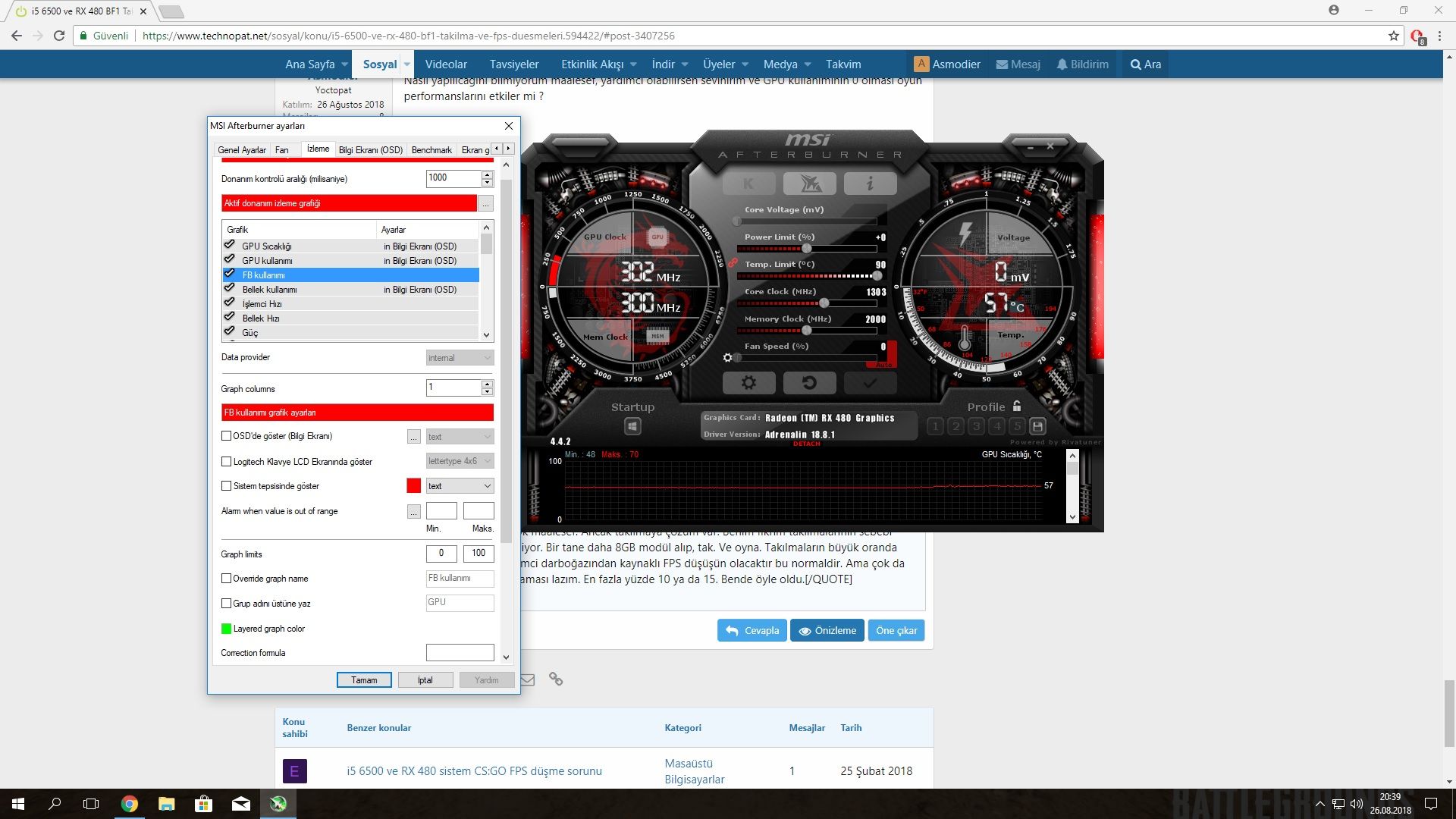1456x819 pixels.
Task: Toggle 'Override graph name' checkbox
Action: click(226, 579)
